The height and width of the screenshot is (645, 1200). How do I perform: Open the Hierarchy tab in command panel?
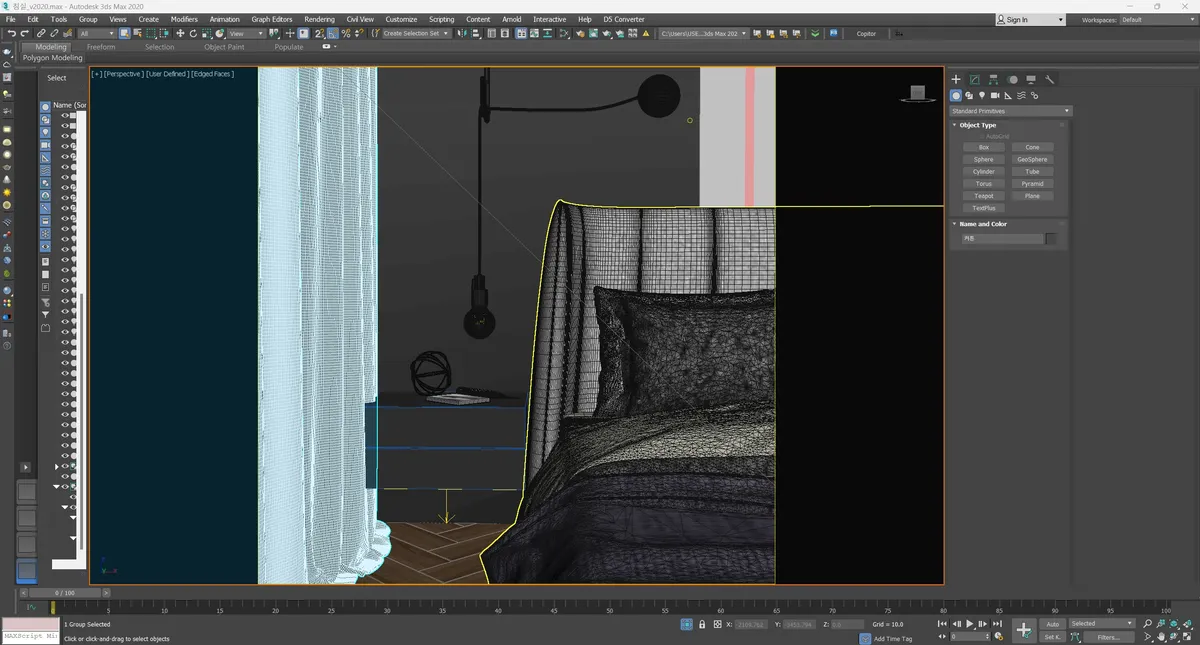pos(993,79)
